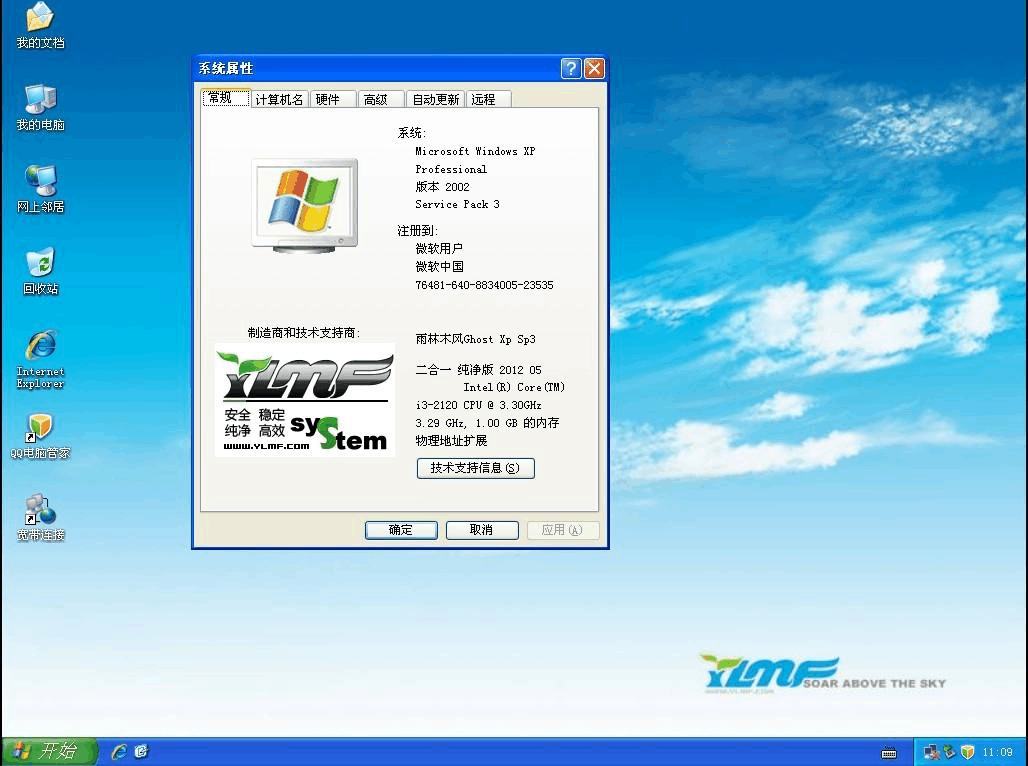Launch Internet Explorer from quick launch bar
Screen dimensions: 1028x766
(x=119, y=752)
